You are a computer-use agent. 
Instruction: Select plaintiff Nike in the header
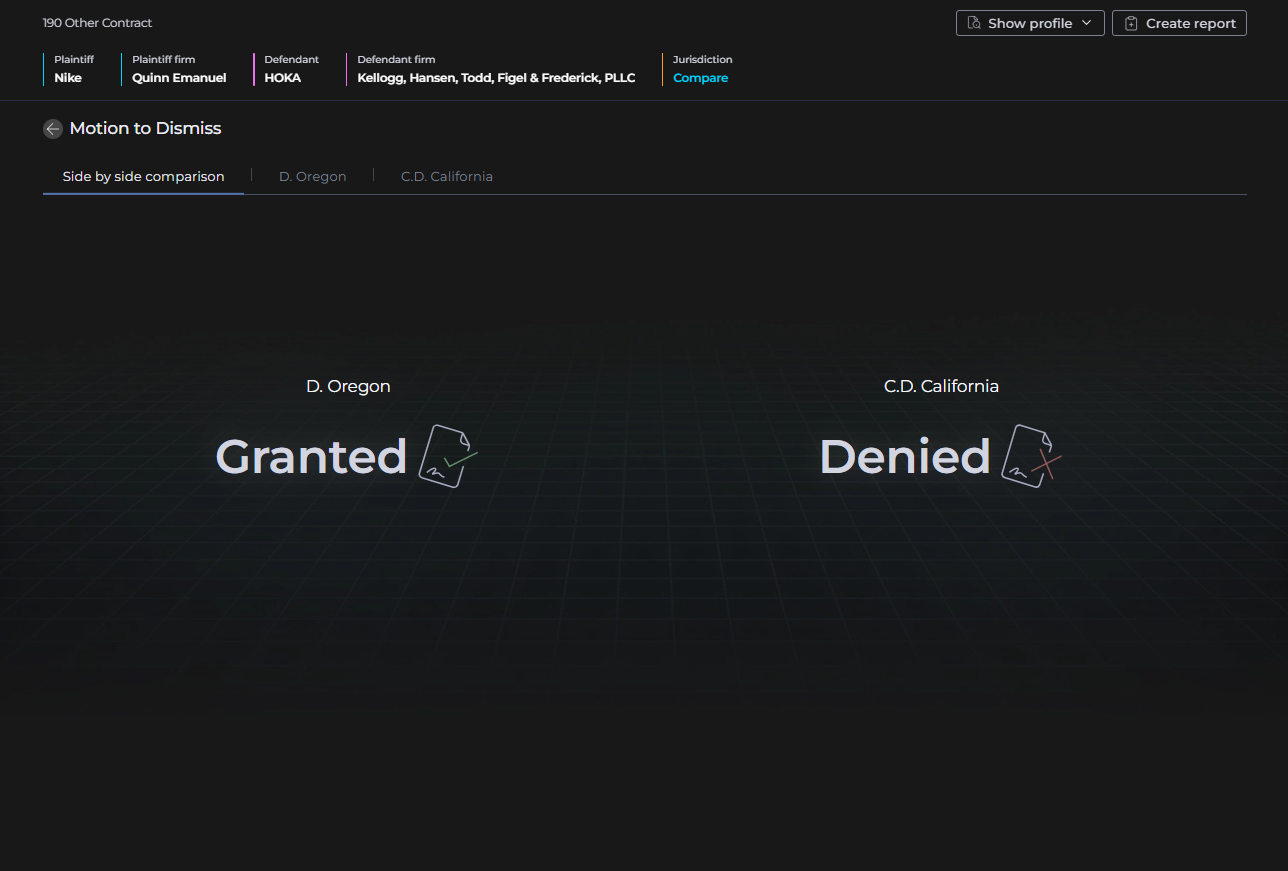click(x=68, y=78)
